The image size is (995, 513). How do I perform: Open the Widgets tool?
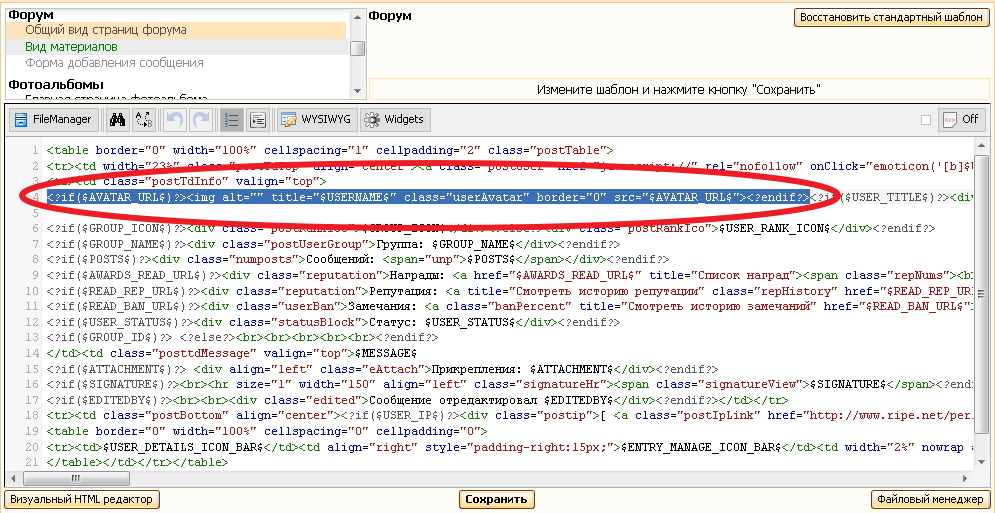tap(395, 120)
